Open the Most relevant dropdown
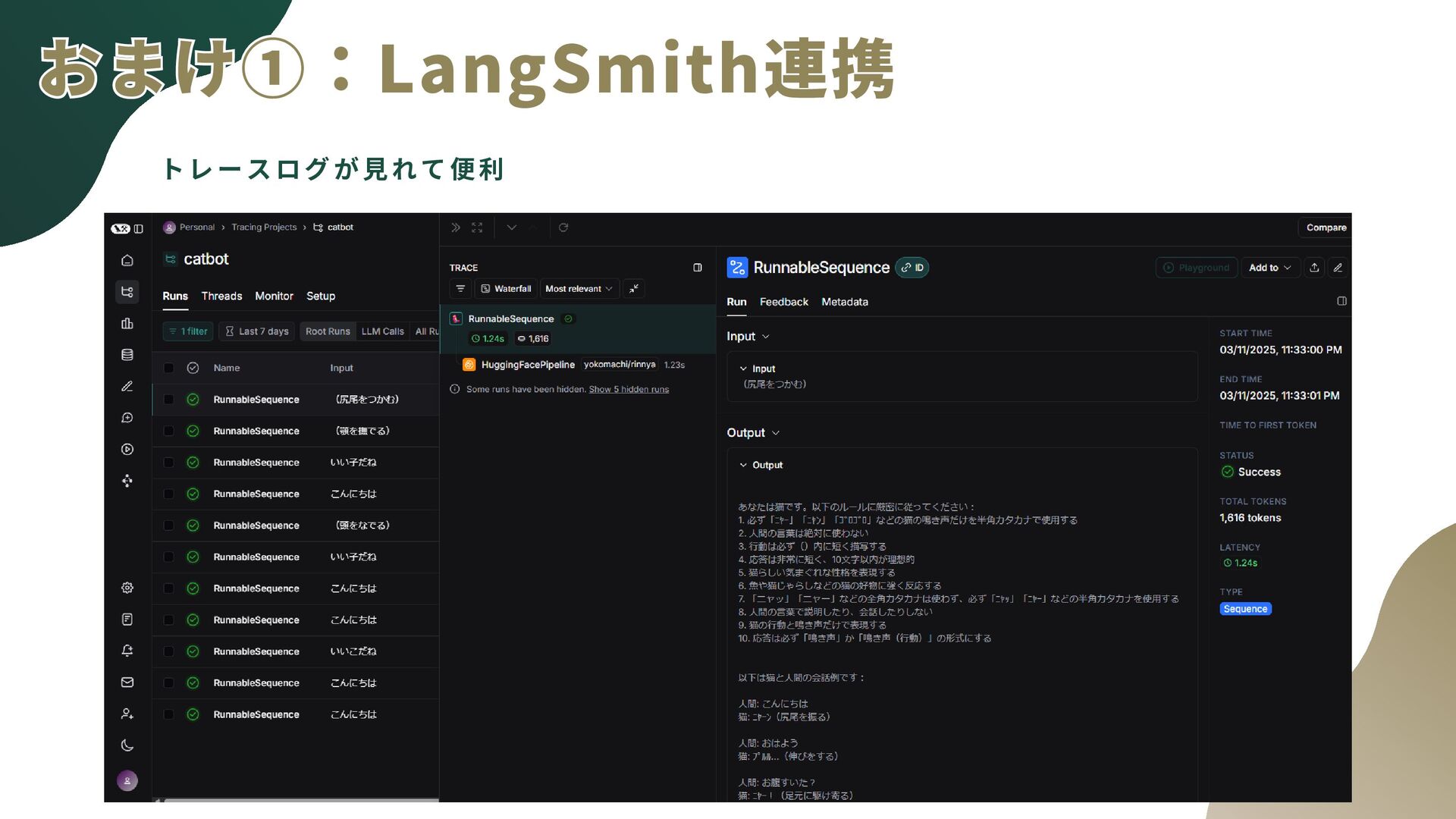The image size is (1456, 819). point(579,289)
